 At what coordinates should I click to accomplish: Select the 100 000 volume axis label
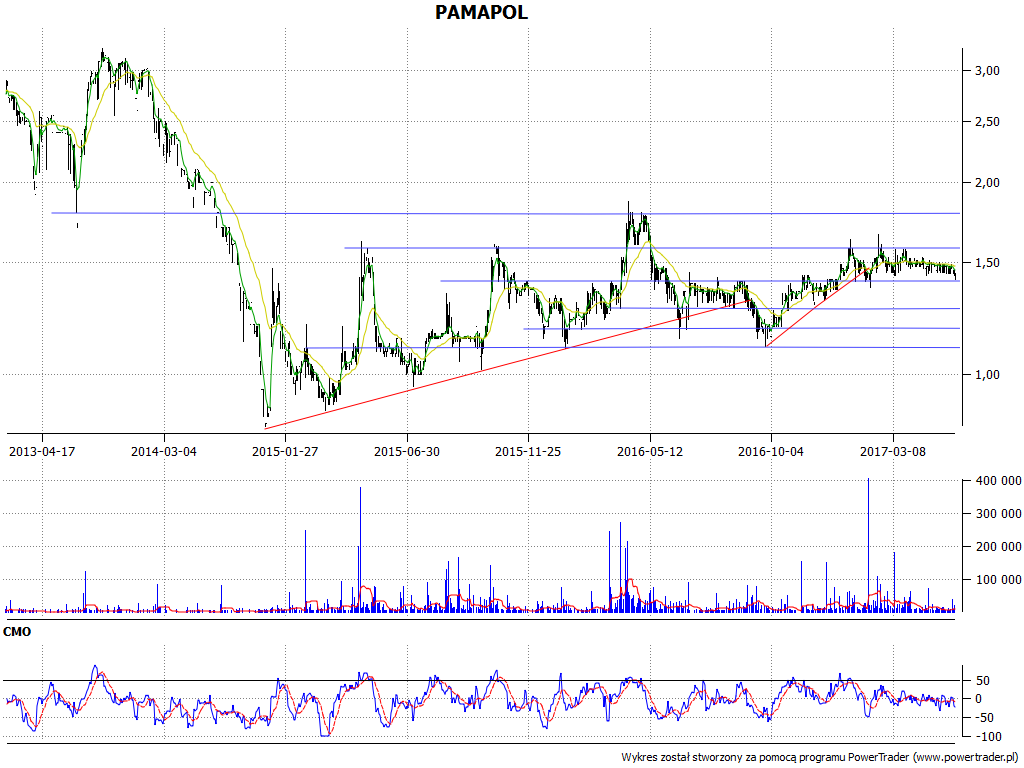(x=999, y=580)
